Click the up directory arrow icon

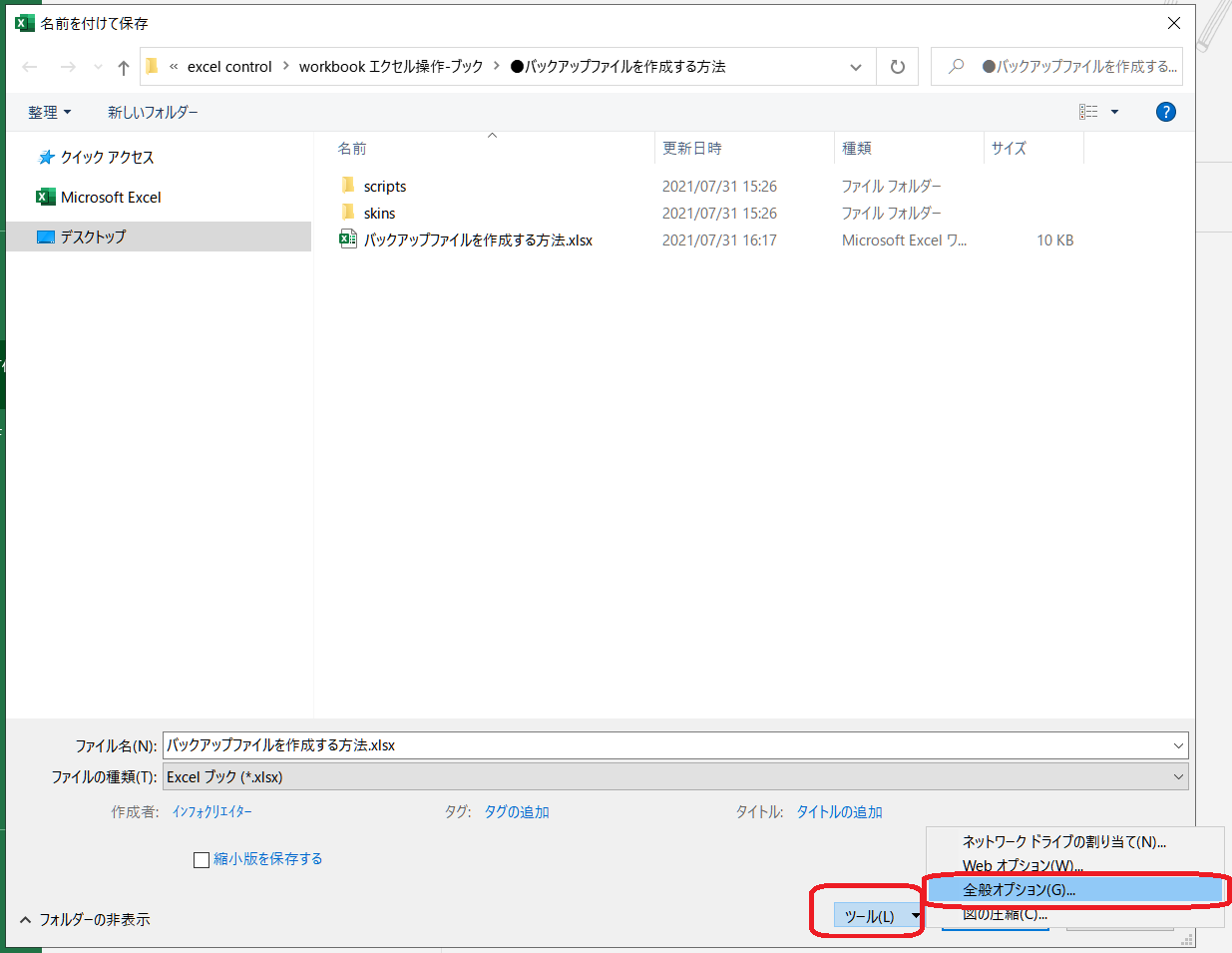(124, 67)
